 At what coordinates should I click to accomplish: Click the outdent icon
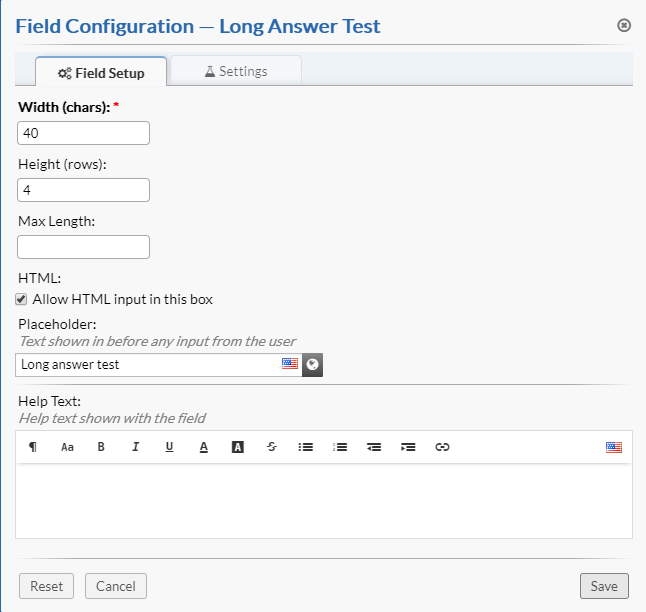[374, 447]
